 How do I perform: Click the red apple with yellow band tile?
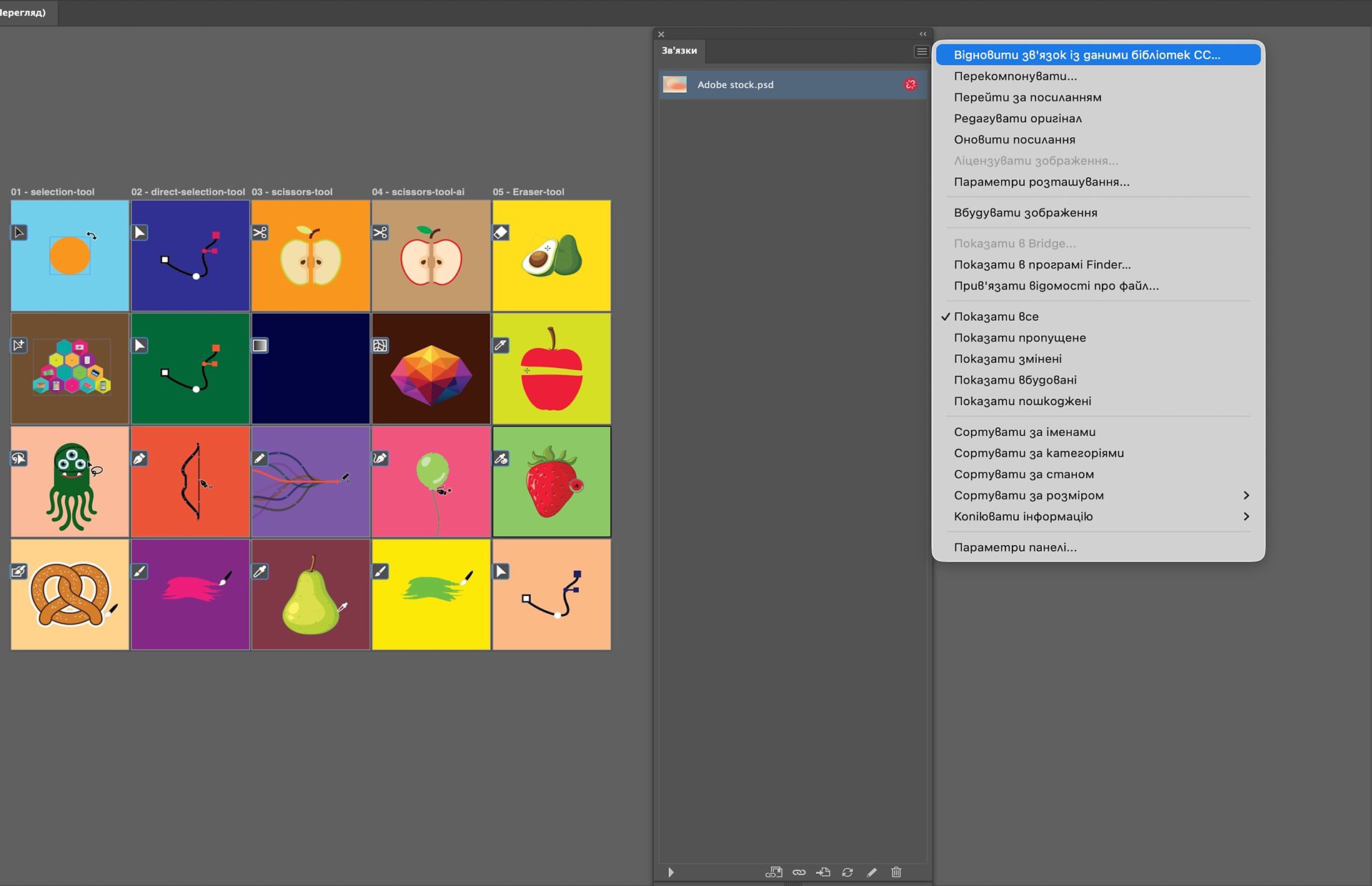[552, 369]
